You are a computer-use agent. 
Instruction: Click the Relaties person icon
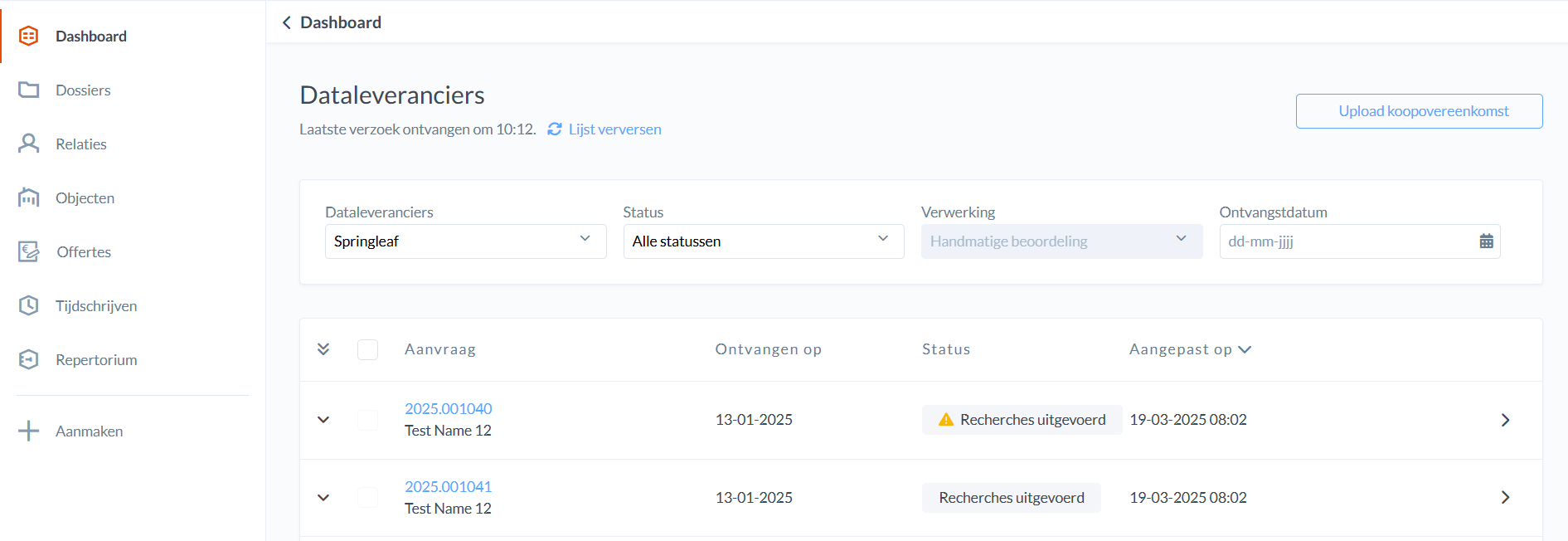pyautogui.click(x=29, y=144)
